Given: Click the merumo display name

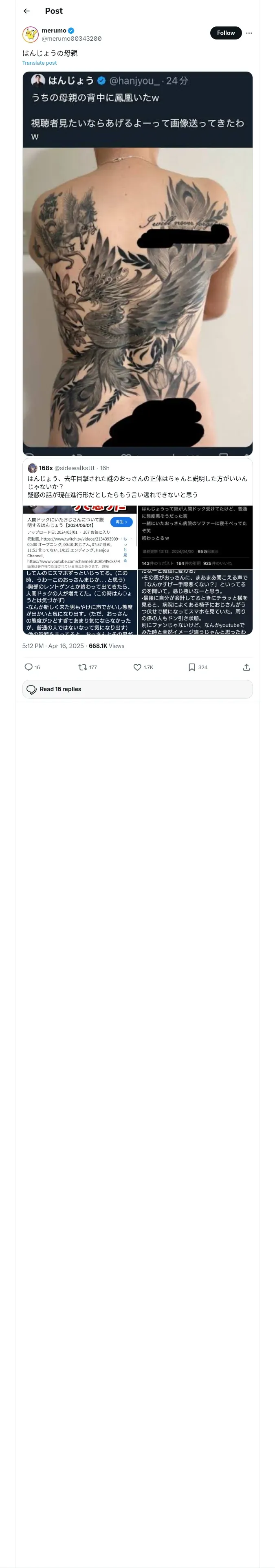Looking at the screenshot, I should click(54, 31).
